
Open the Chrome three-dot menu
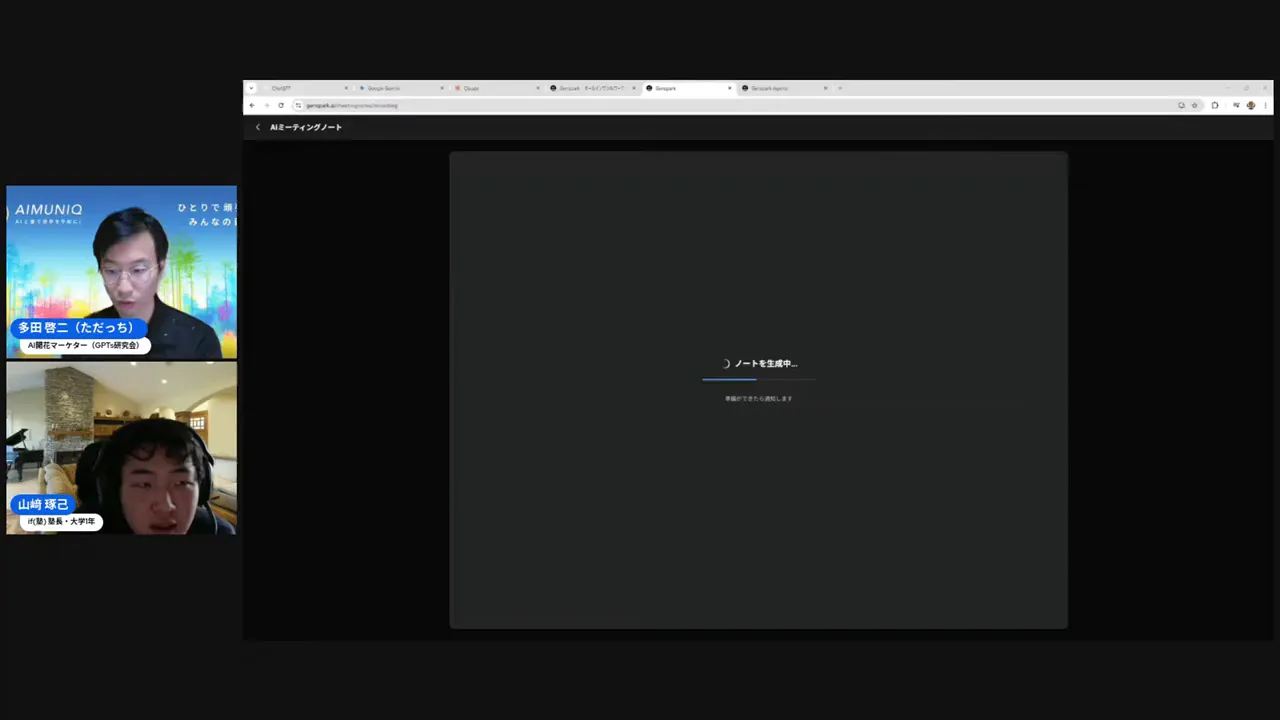click(1266, 105)
